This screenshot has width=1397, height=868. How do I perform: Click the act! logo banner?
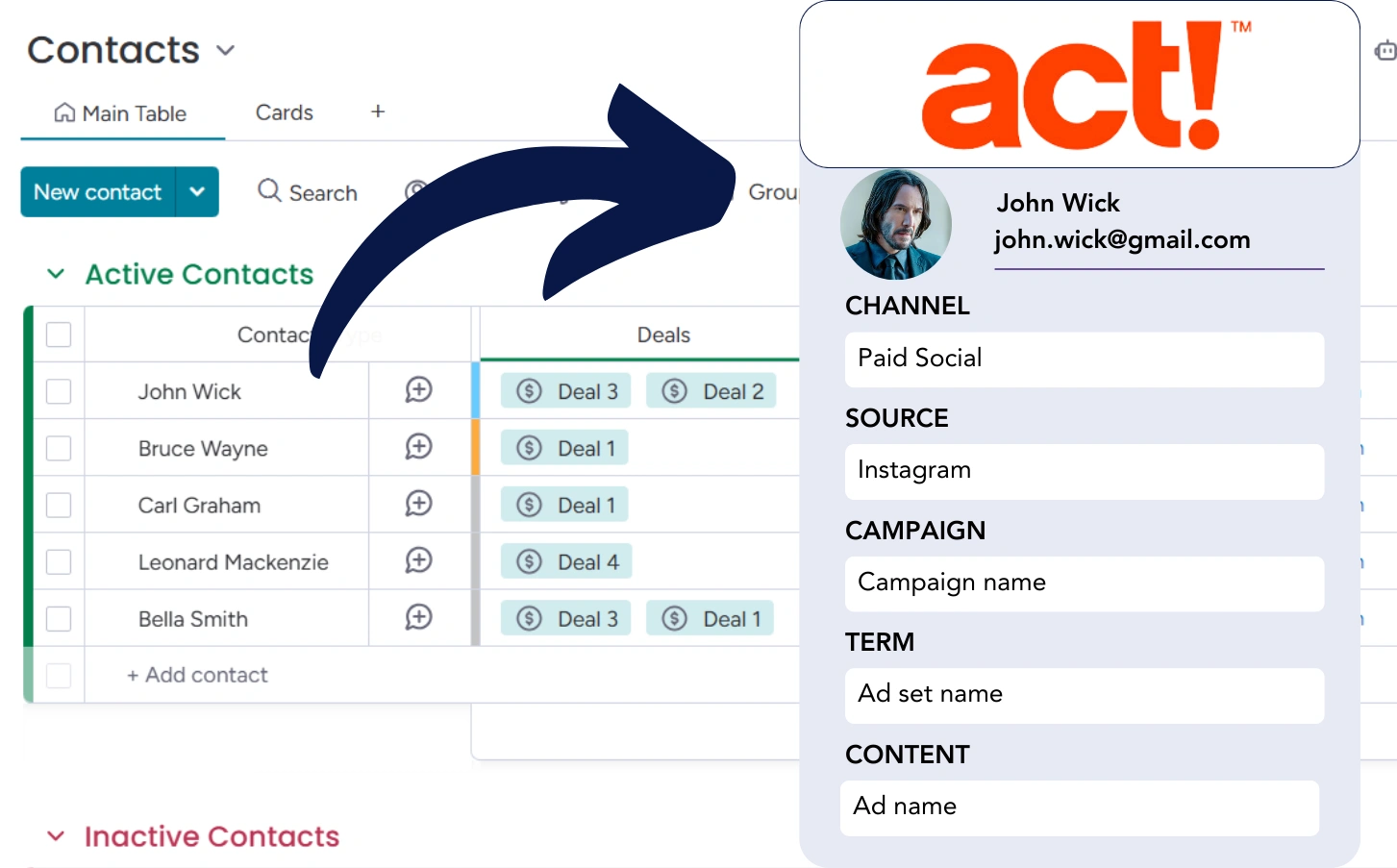point(1080,84)
